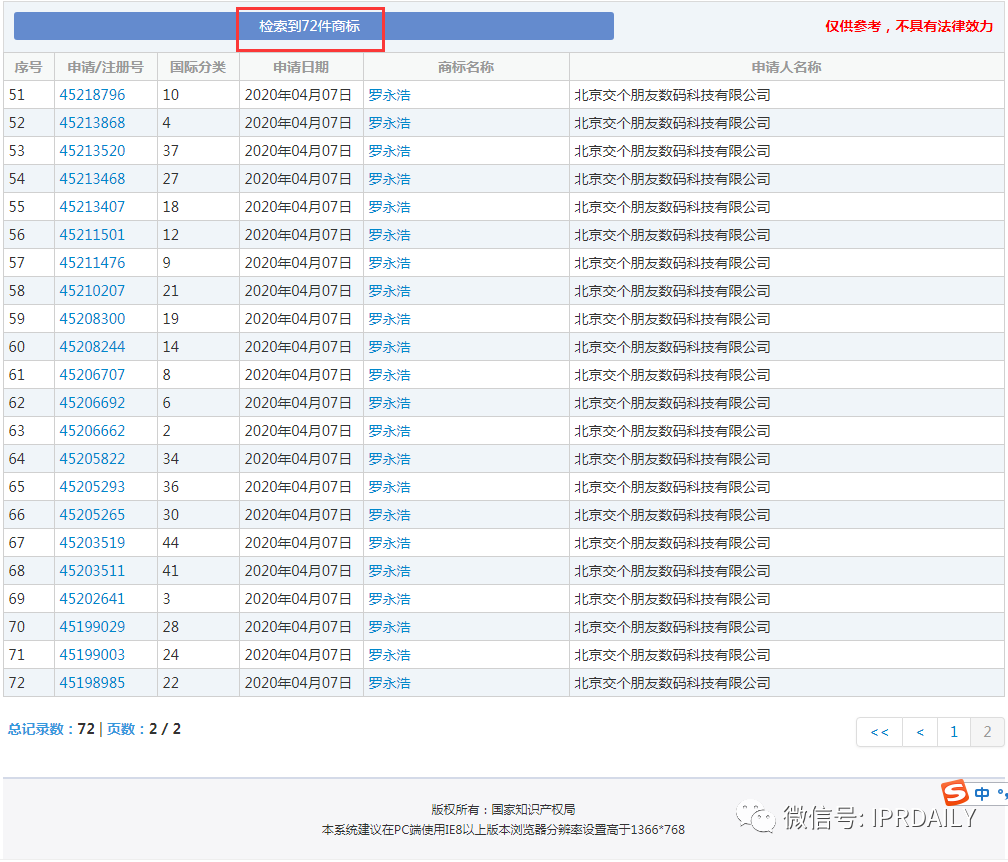
Task: Click the 申请/注册号 column header
Action: [106, 67]
